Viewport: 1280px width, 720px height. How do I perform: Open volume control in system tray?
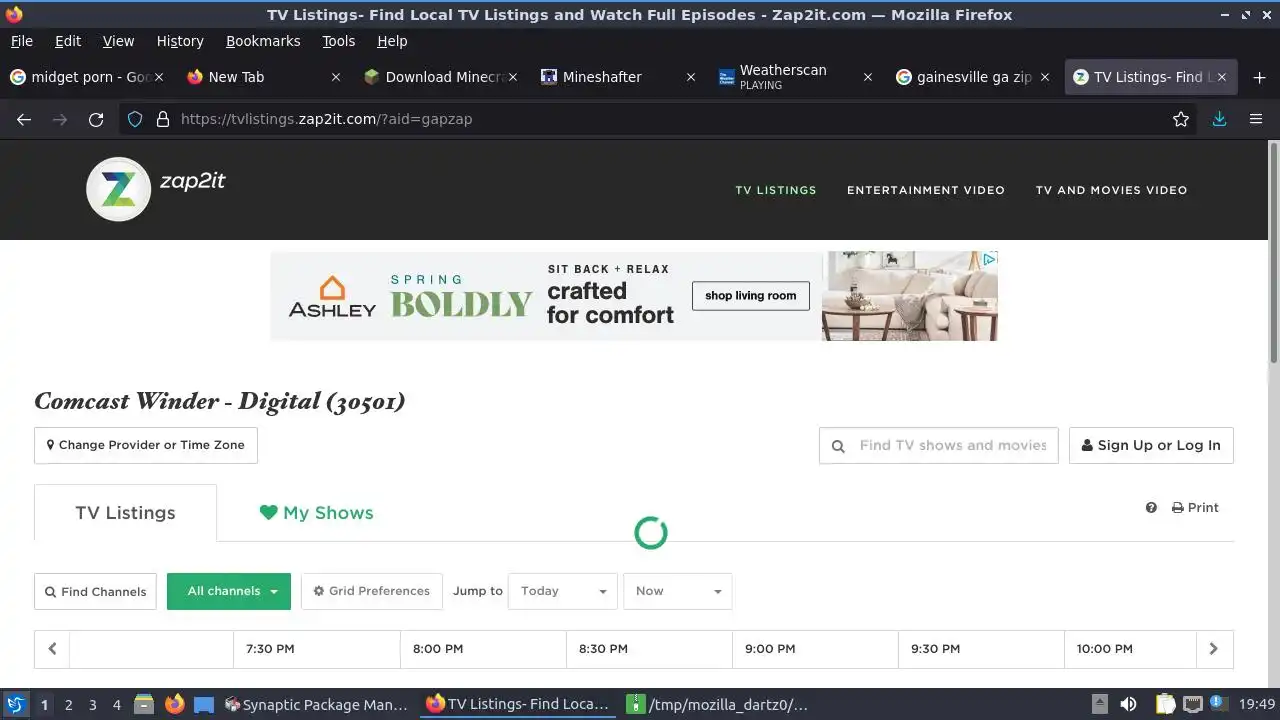(1128, 704)
